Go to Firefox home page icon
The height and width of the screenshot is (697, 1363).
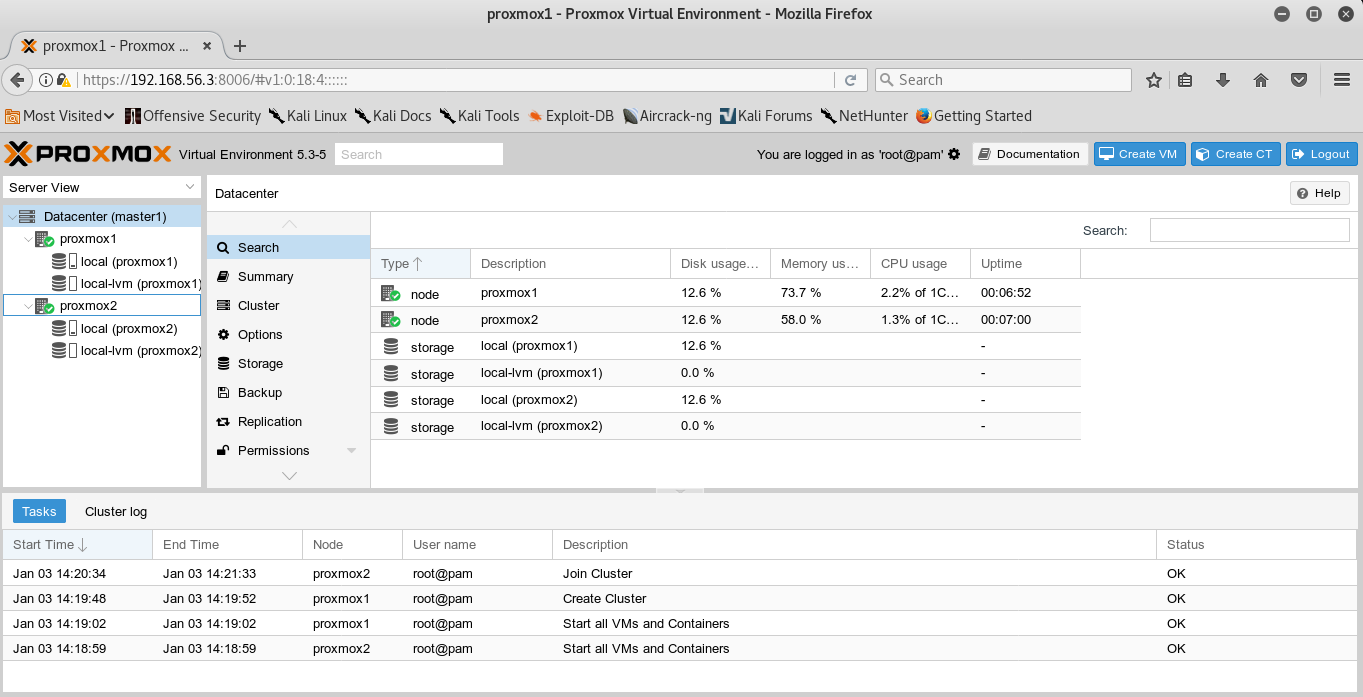tap(1261, 80)
